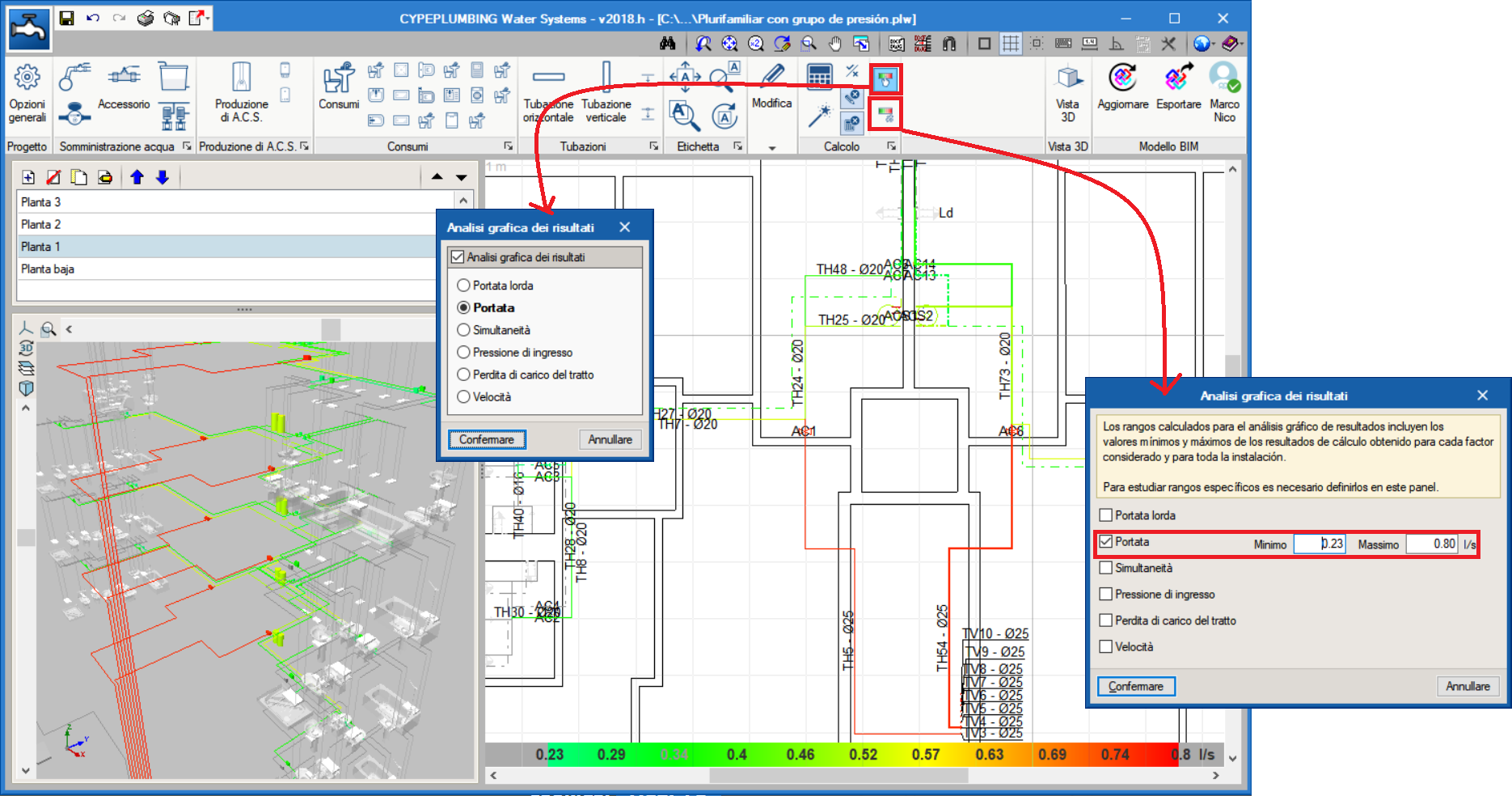
Task: Open the Modifica dropdown arrow
Action: 772,148
